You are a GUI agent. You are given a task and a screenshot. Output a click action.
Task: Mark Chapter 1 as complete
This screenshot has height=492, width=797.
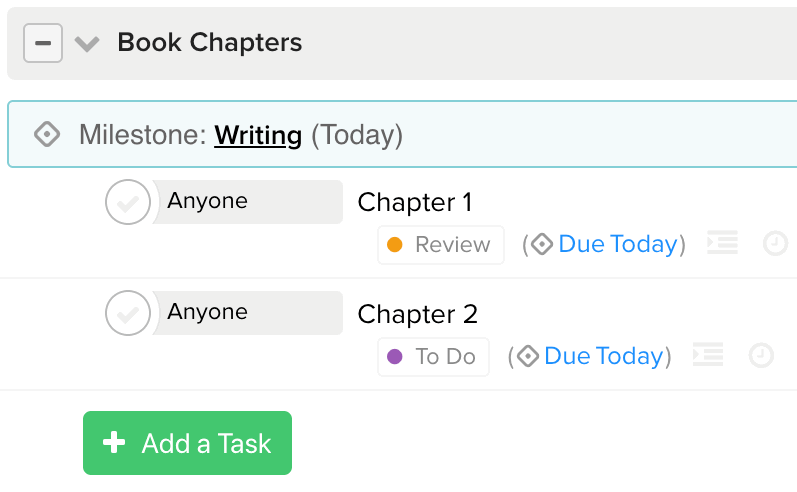click(x=128, y=202)
